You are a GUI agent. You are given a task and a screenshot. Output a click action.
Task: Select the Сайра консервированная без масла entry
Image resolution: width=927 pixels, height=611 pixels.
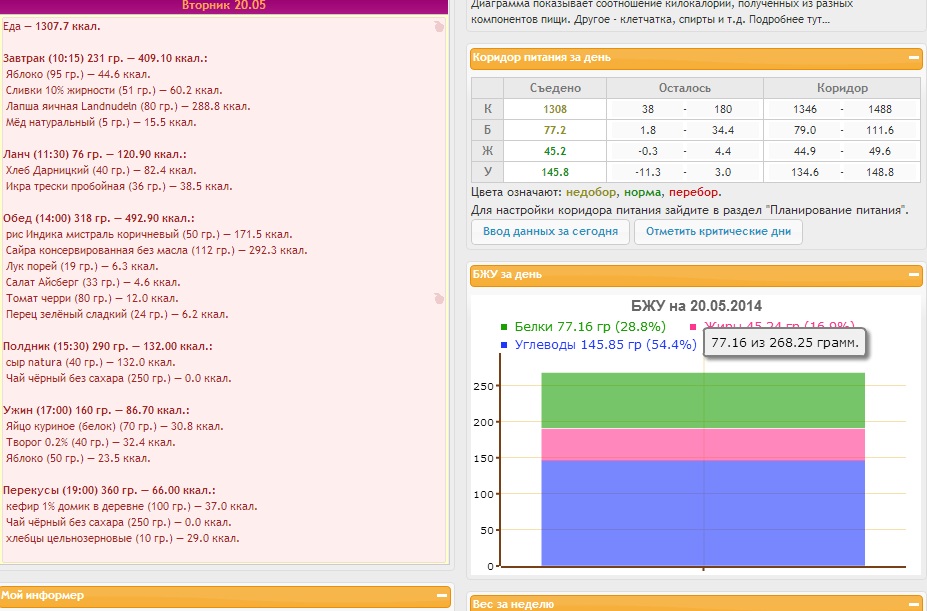click(157, 250)
